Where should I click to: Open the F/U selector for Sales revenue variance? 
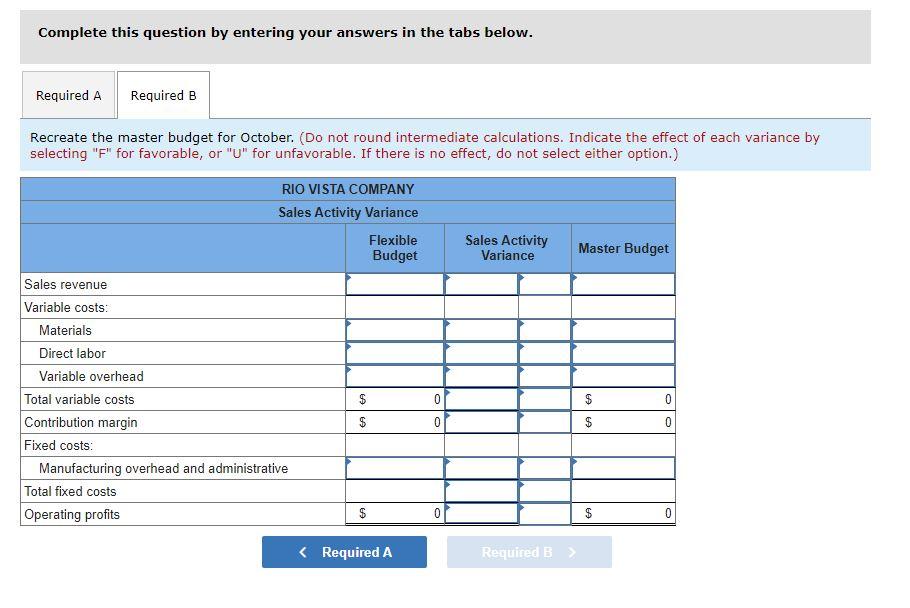click(x=544, y=284)
